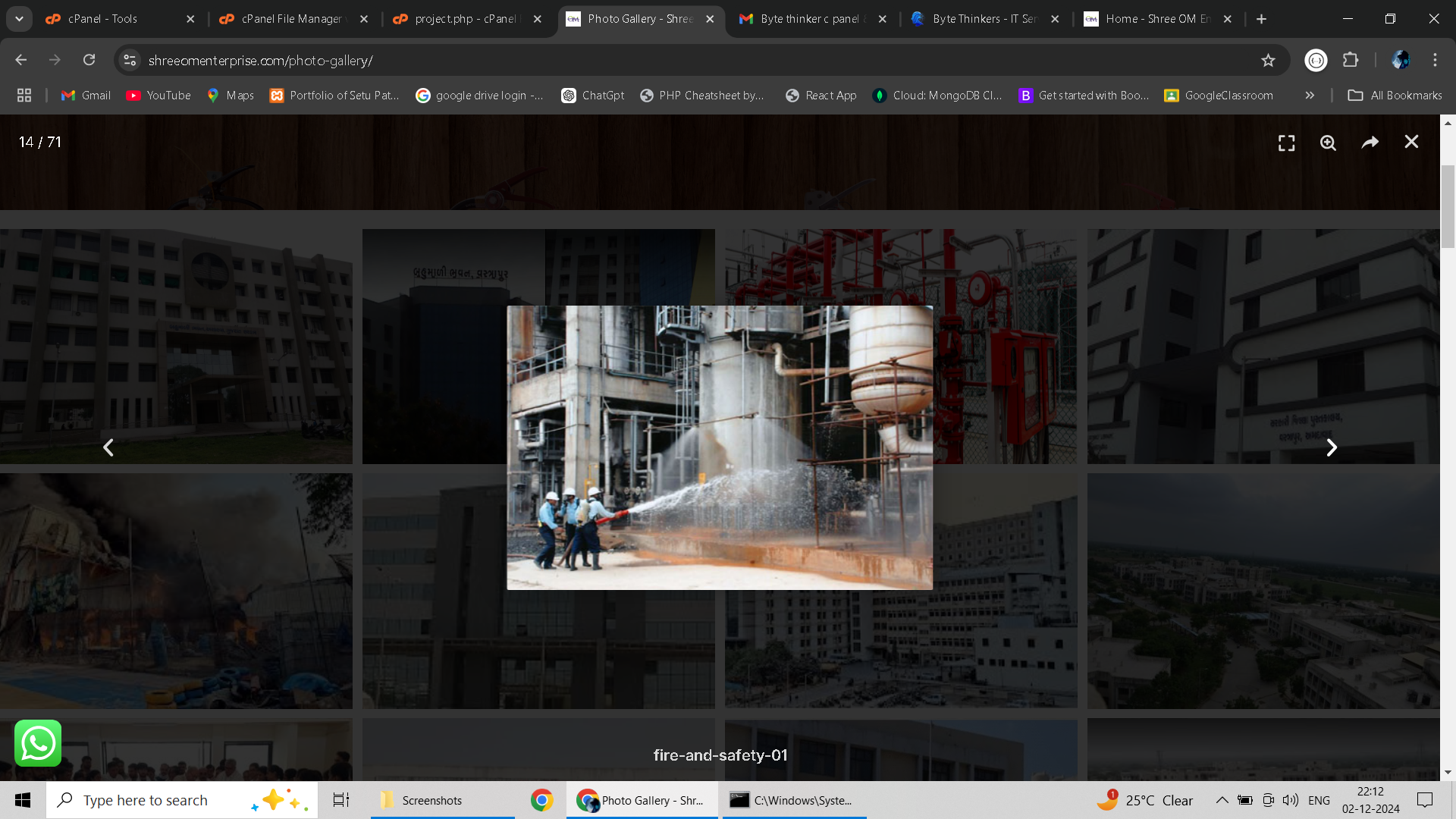Reload the photo gallery page
The height and width of the screenshot is (819, 1456).
(x=89, y=60)
